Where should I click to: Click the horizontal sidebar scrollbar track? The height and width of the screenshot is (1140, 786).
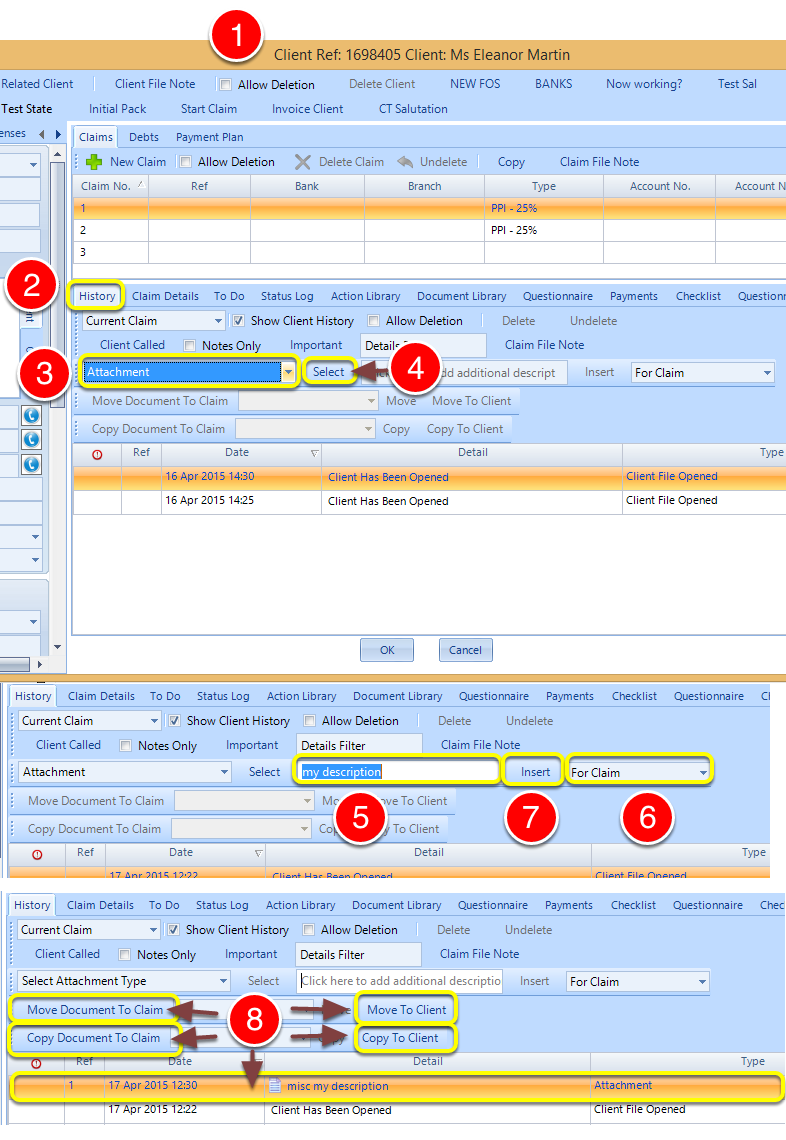coord(15,664)
